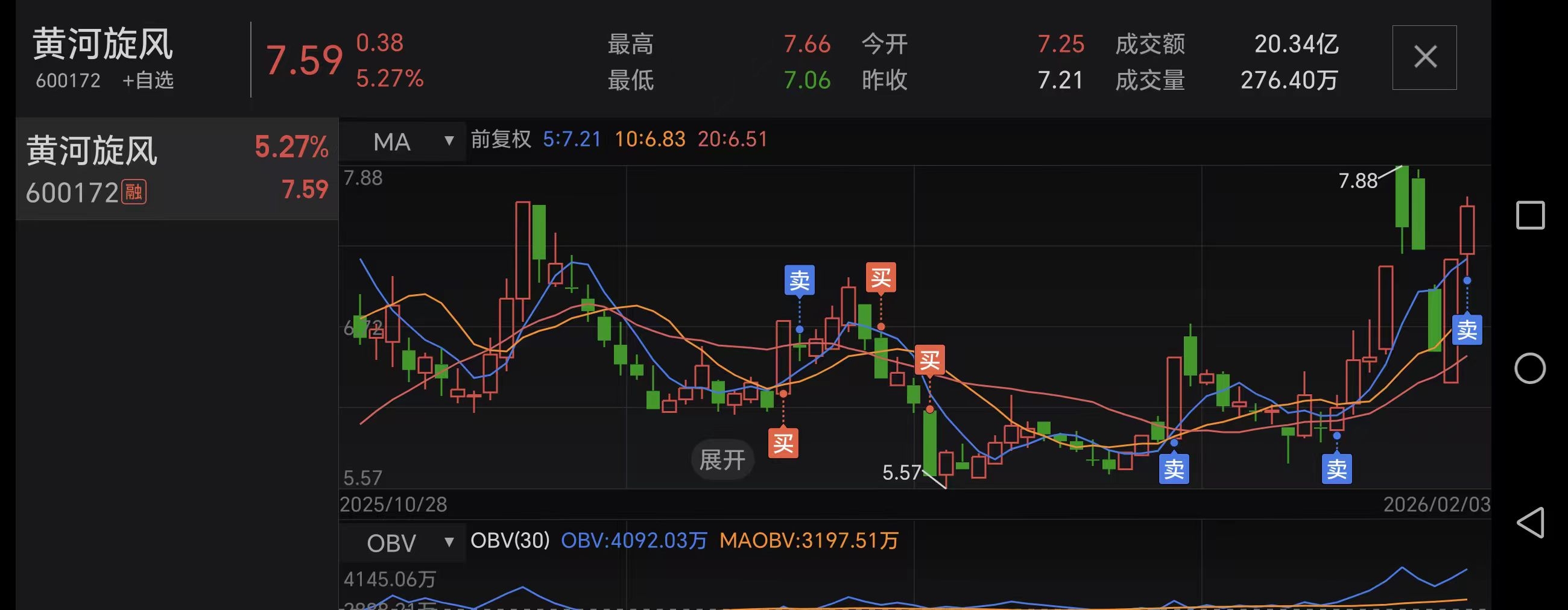Screen dimensions: 1568x610
Task: Click the 5.57 low price annotation on the chart
Action: (902, 473)
